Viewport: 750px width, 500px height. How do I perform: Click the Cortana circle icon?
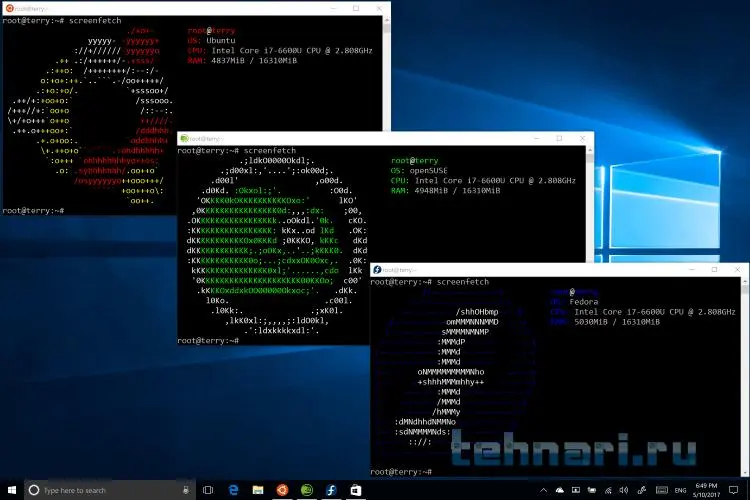coord(33,490)
